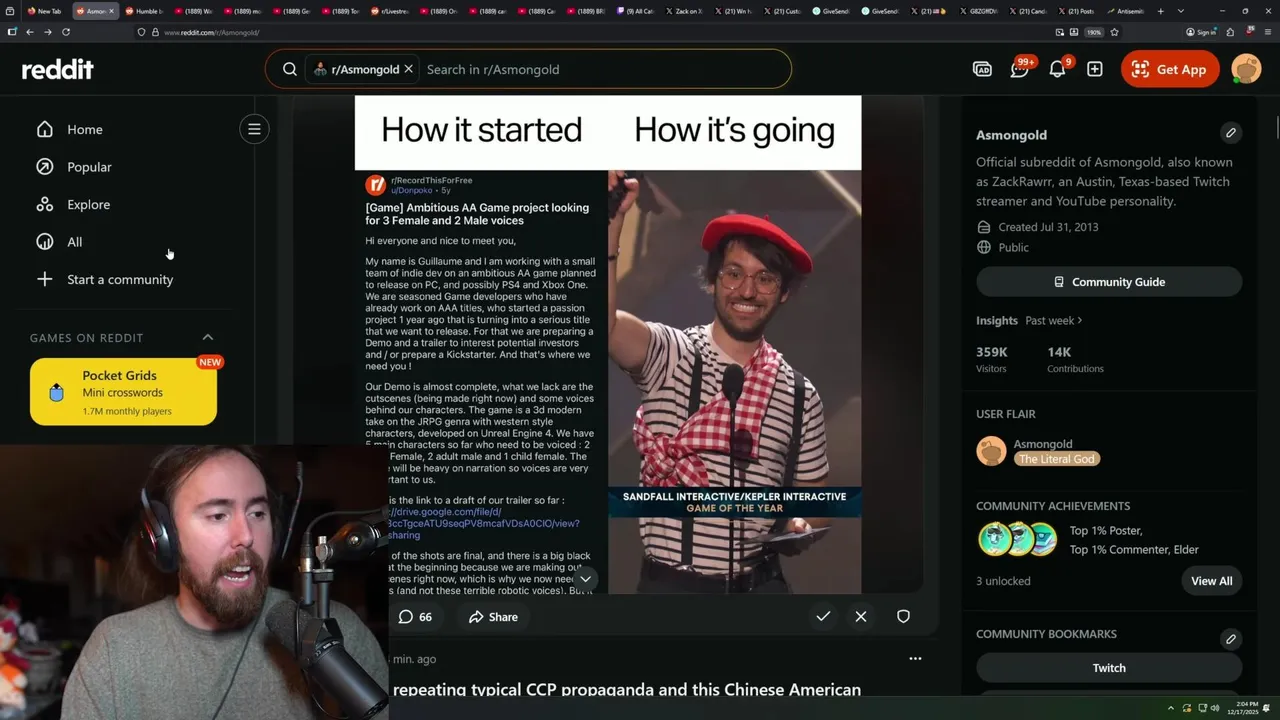
Task: Click the 190% zoom level indicator
Action: tap(1094, 32)
